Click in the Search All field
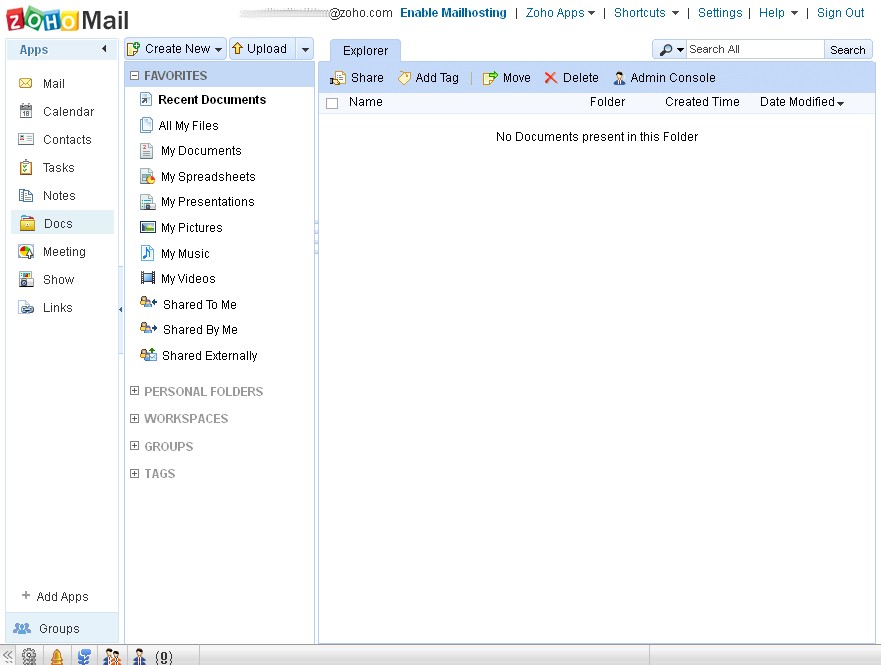This screenshot has width=881, height=665. 755,49
